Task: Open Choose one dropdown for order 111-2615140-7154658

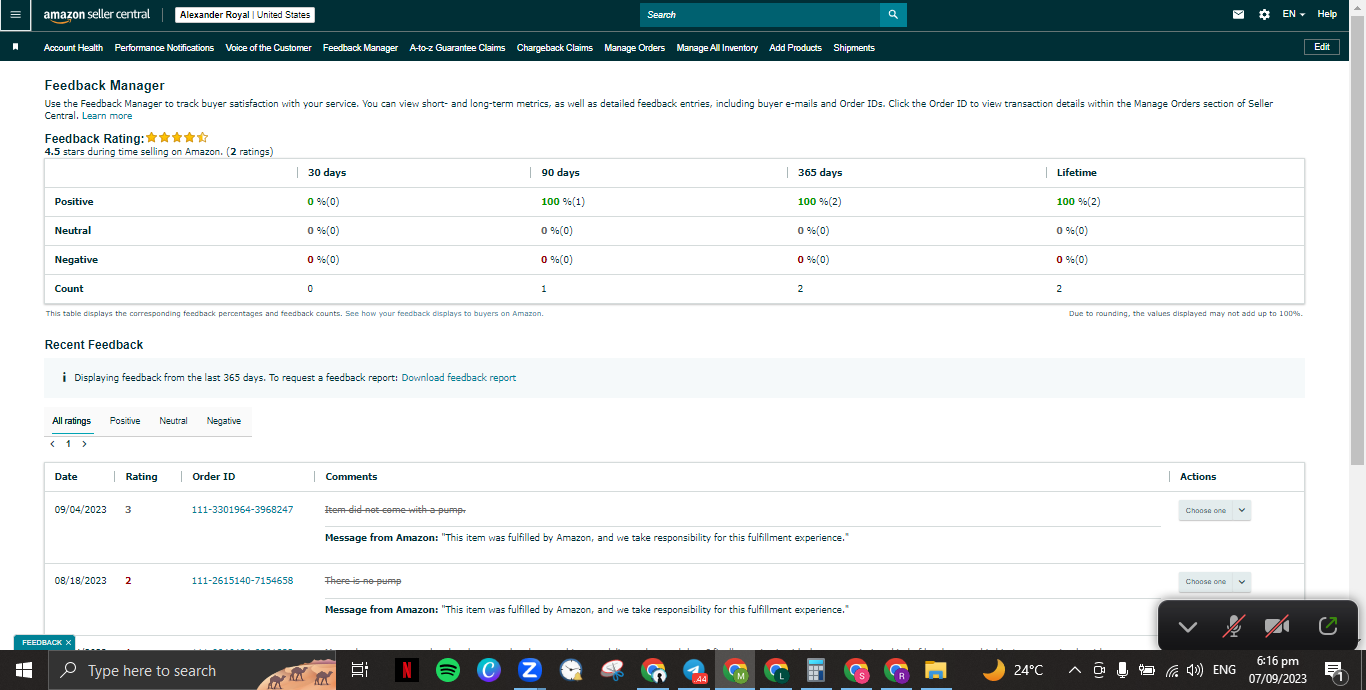Action: [1214, 581]
